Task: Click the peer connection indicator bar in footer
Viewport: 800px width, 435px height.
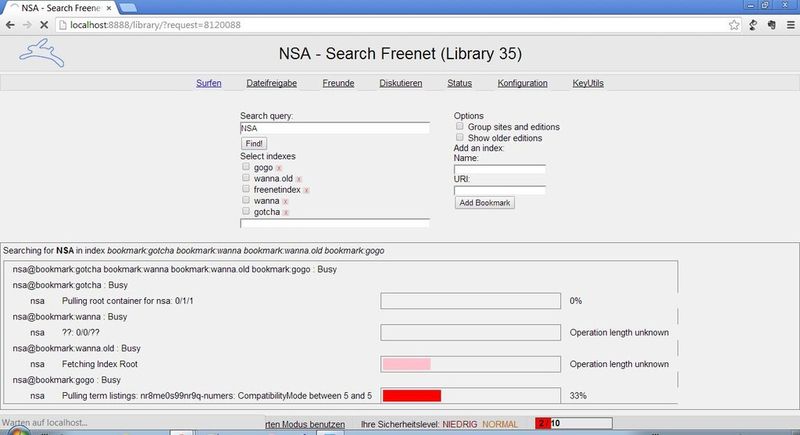Action: [x=574, y=423]
